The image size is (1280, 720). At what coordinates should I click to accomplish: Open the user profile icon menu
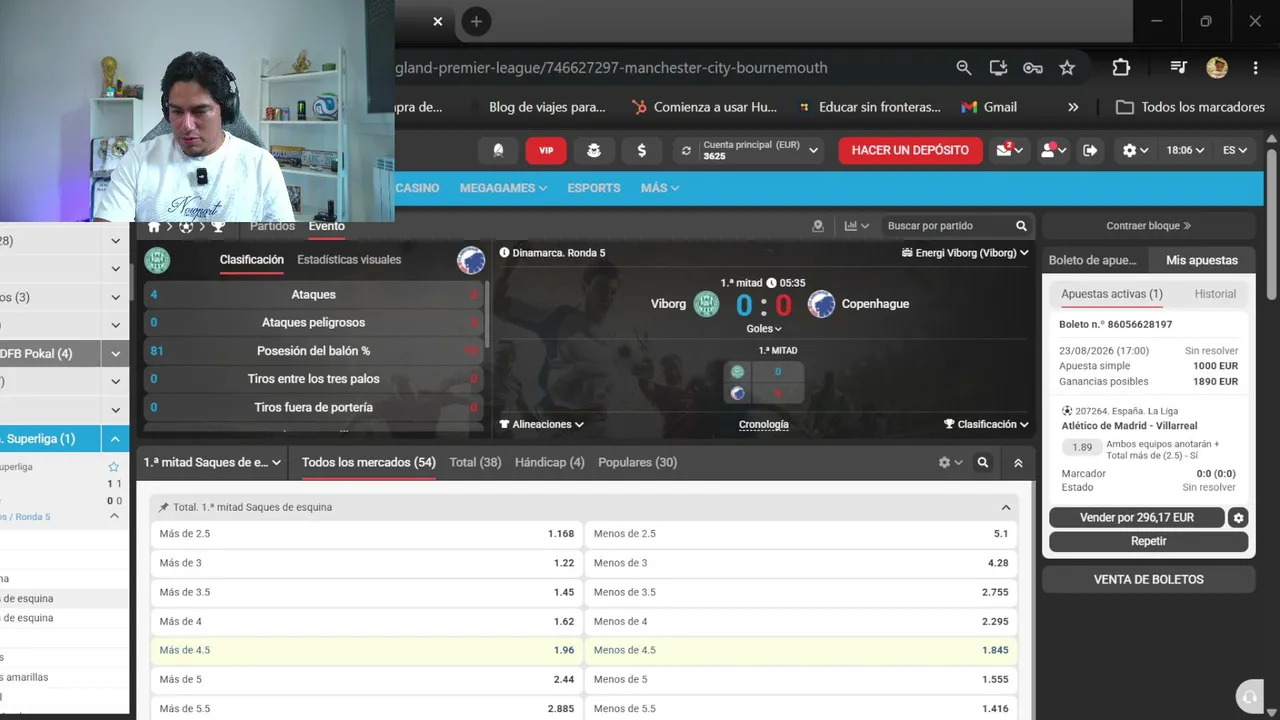click(x=1053, y=150)
